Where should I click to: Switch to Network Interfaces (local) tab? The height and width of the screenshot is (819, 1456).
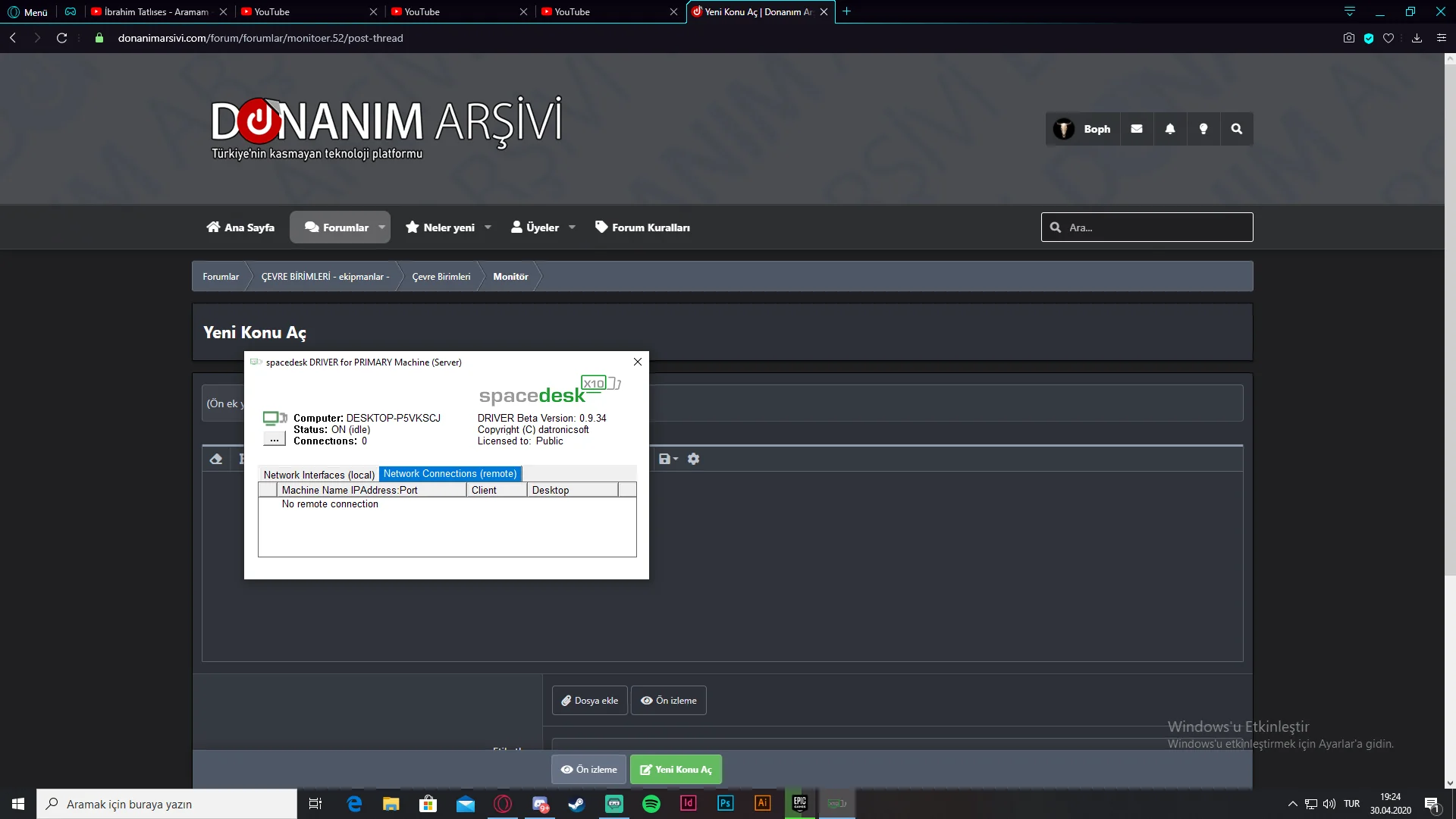coord(318,475)
